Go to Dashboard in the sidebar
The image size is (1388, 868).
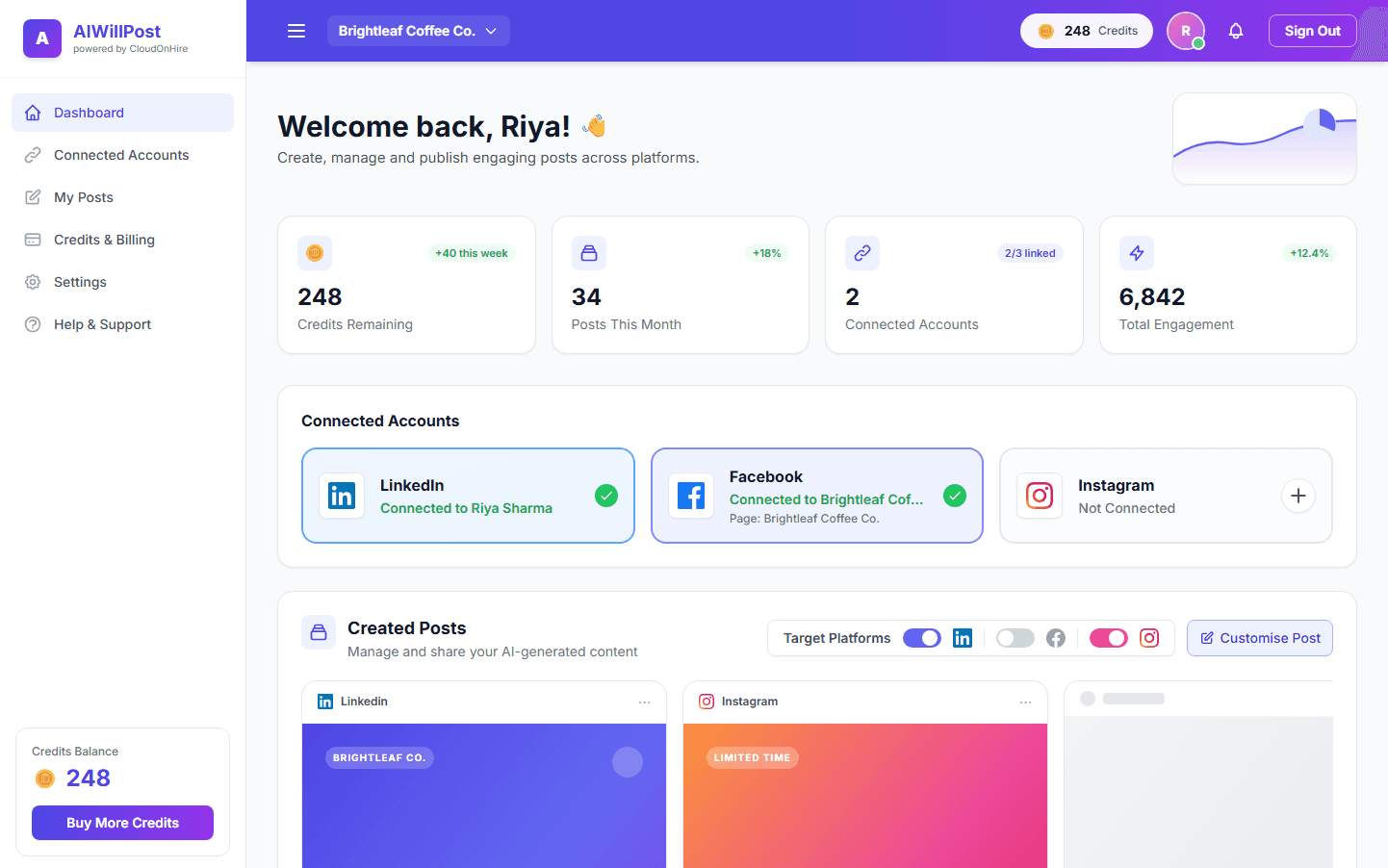point(122,113)
